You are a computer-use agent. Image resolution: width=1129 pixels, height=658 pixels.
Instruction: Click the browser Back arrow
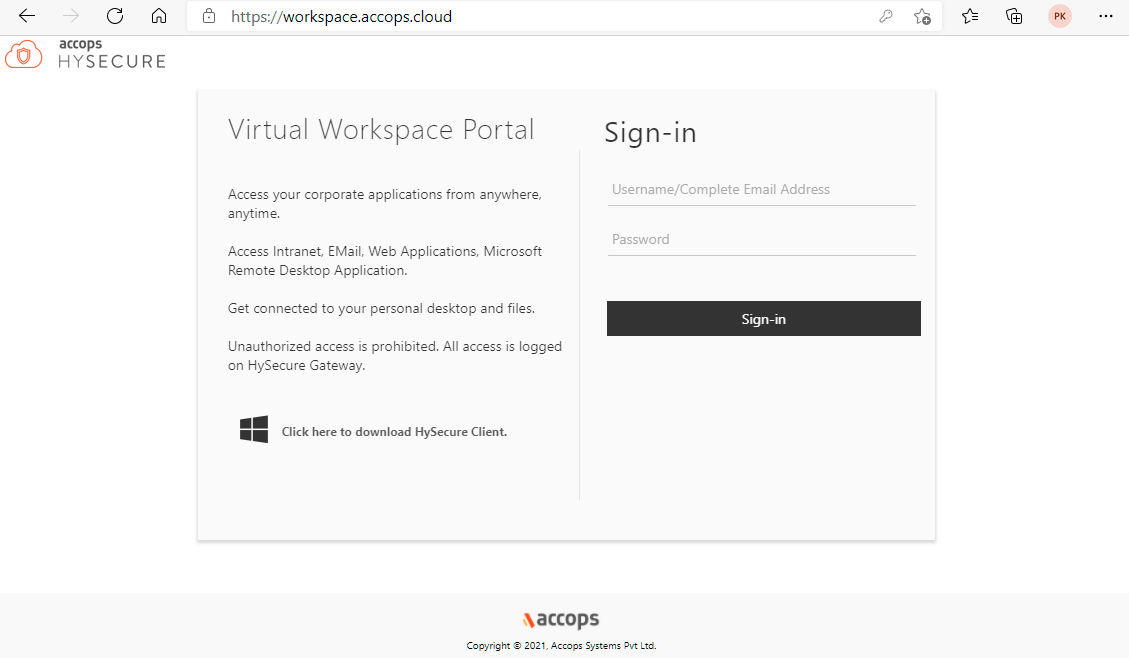click(x=27, y=16)
